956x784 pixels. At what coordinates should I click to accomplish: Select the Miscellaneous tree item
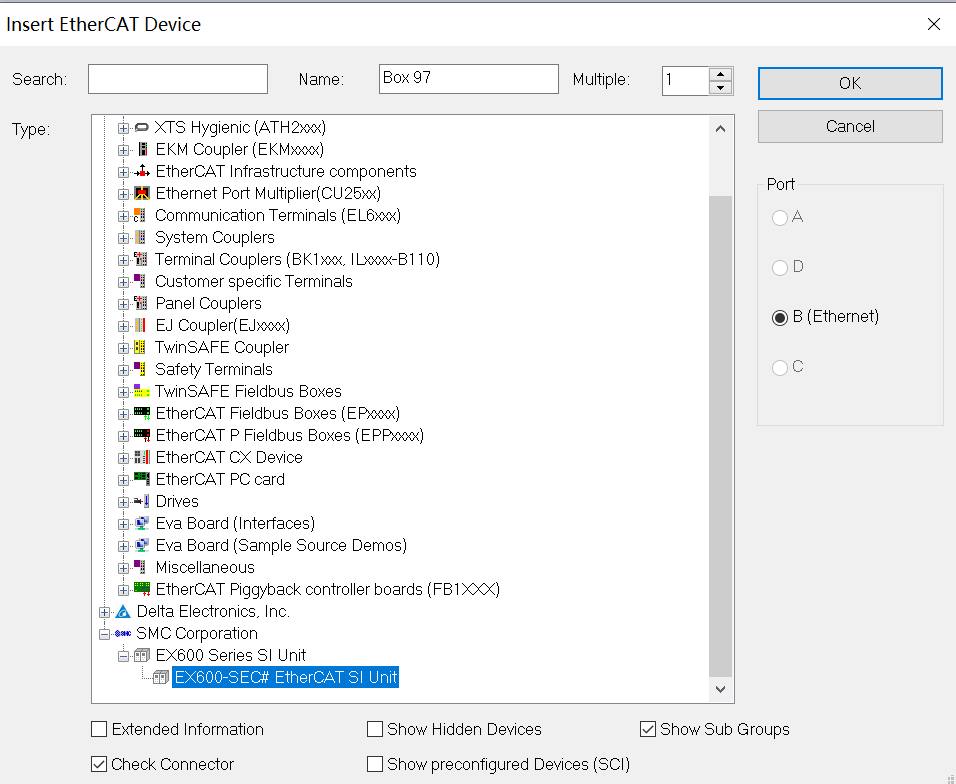(x=205, y=567)
